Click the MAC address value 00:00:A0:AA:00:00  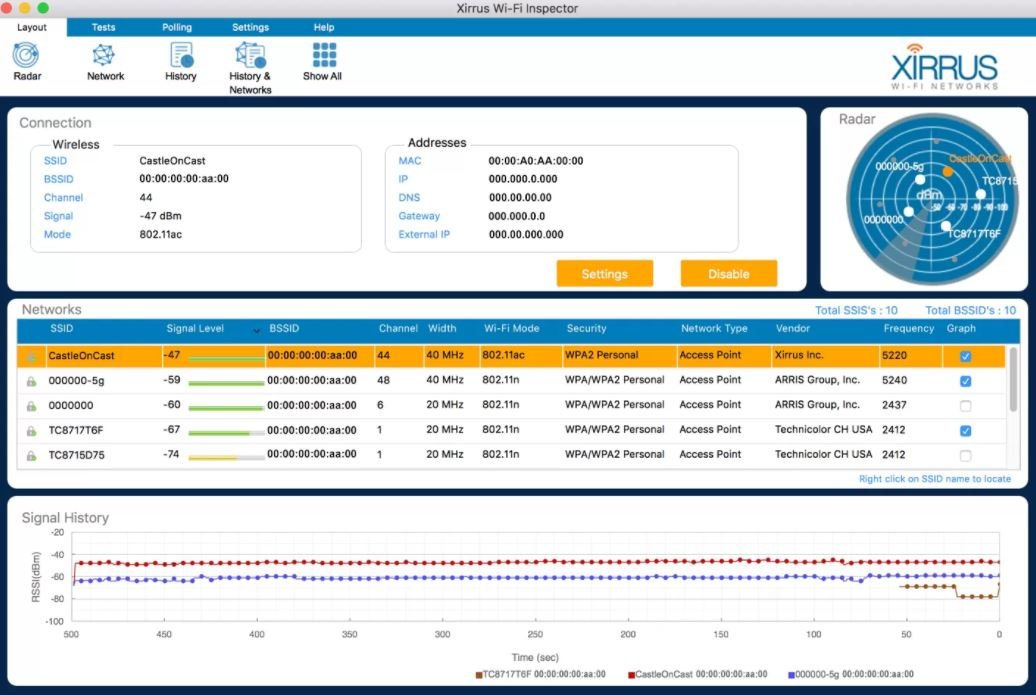(536, 161)
